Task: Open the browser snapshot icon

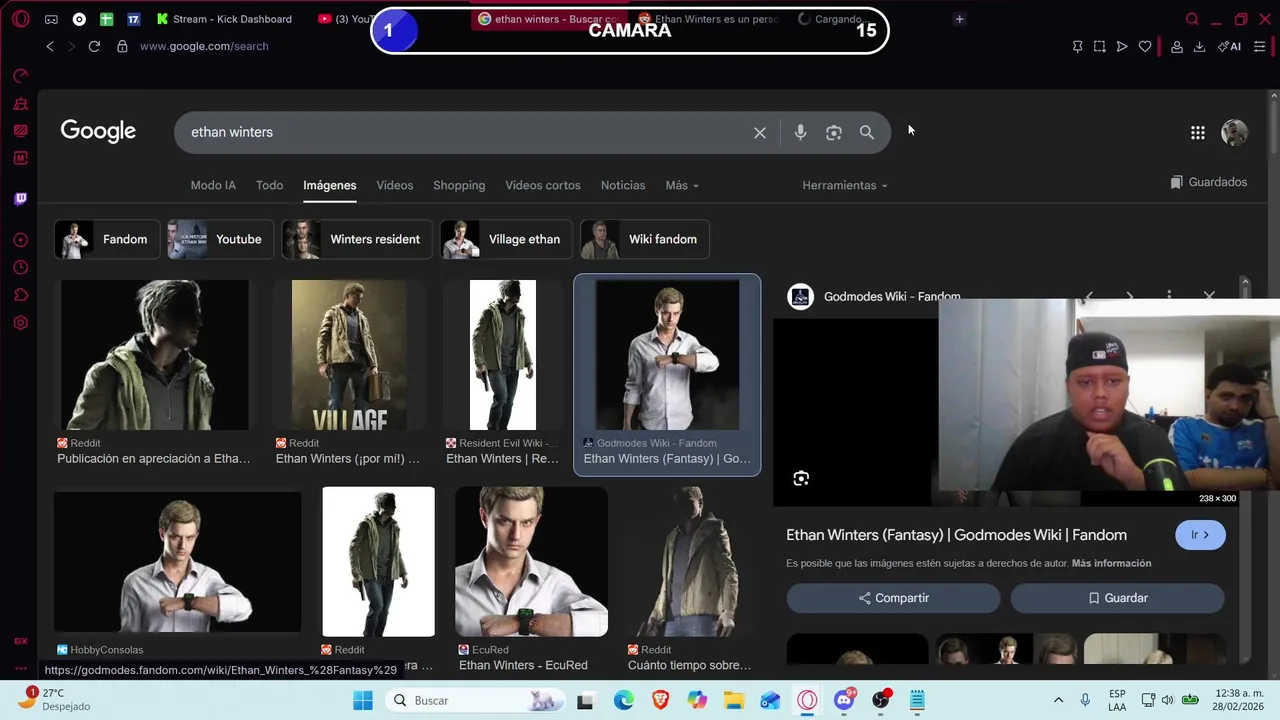Action: click(x=1099, y=46)
